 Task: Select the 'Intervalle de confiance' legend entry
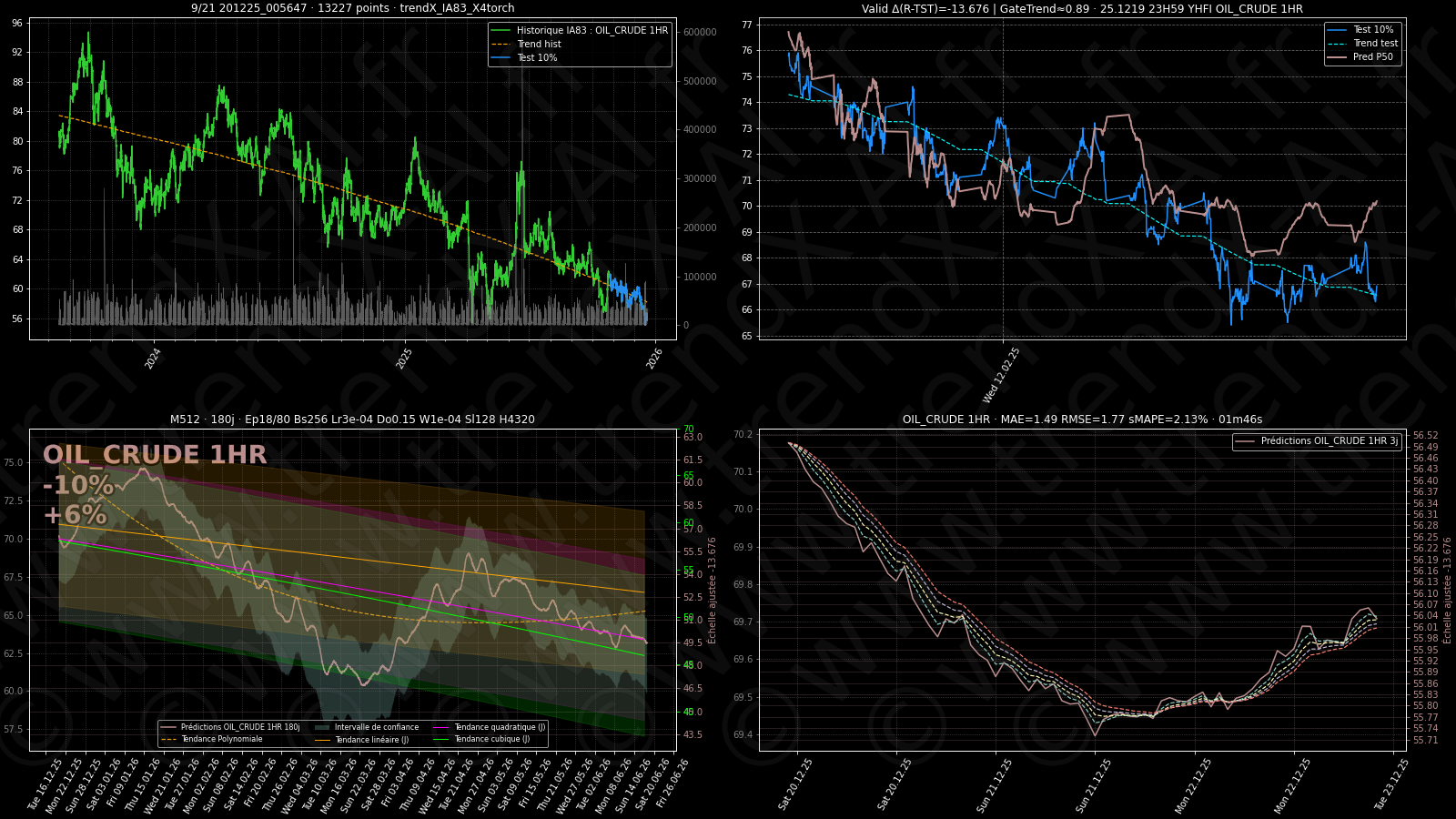pos(376,727)
